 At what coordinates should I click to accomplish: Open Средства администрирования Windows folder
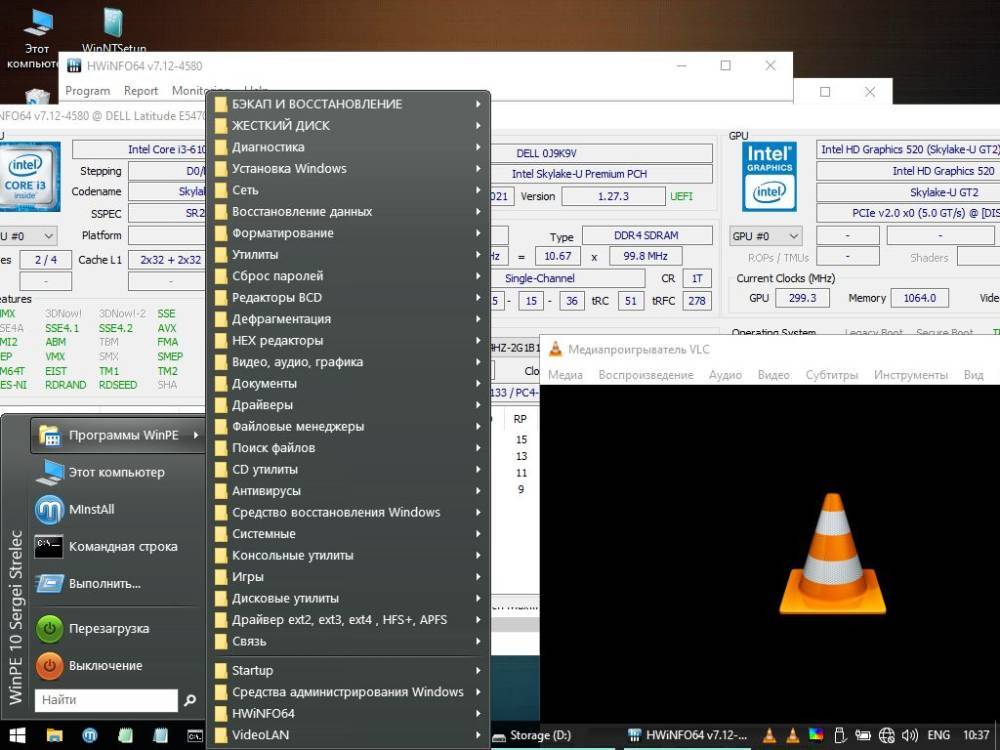(348, 692)
